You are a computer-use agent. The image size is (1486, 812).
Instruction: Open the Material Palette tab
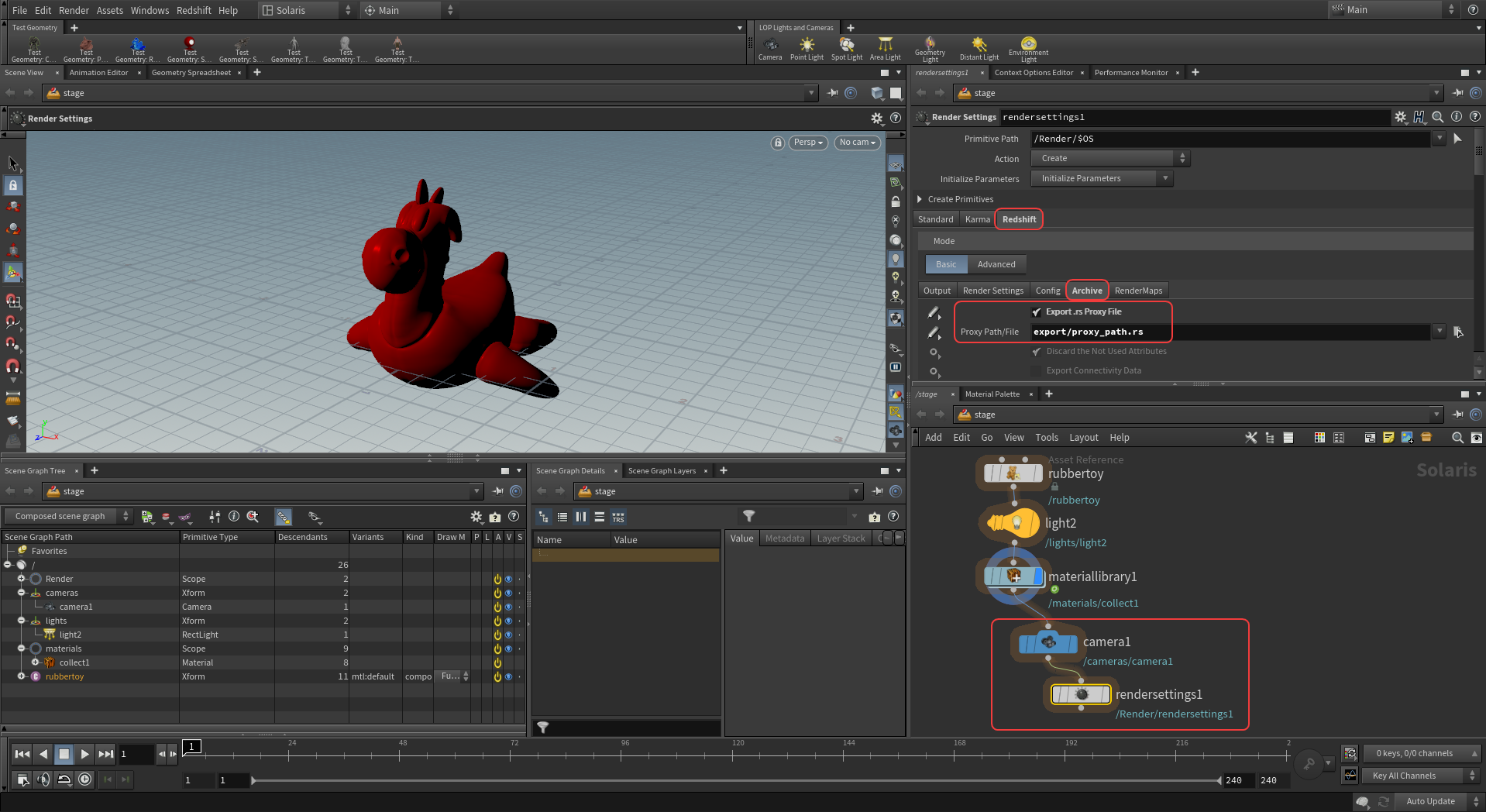pos(992,394)
